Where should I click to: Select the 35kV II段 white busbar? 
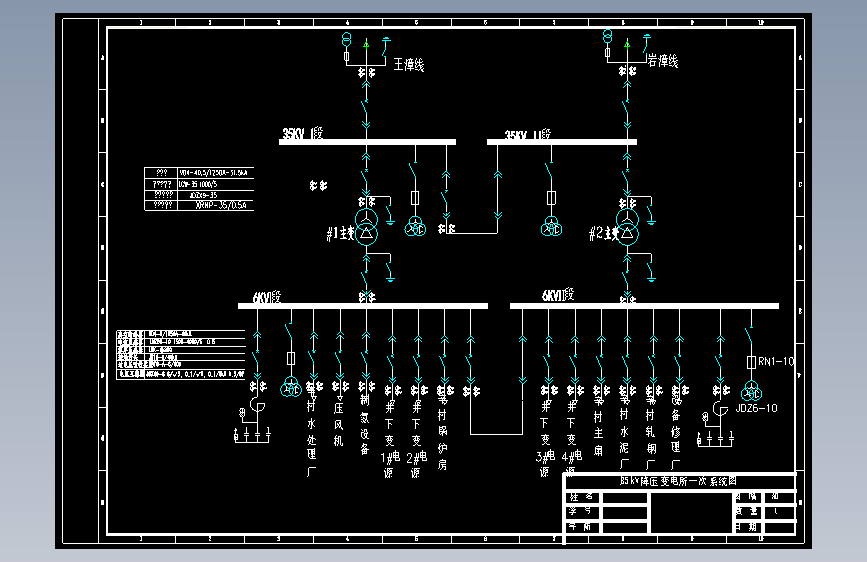pyautogui.click(x=562, y=142)
